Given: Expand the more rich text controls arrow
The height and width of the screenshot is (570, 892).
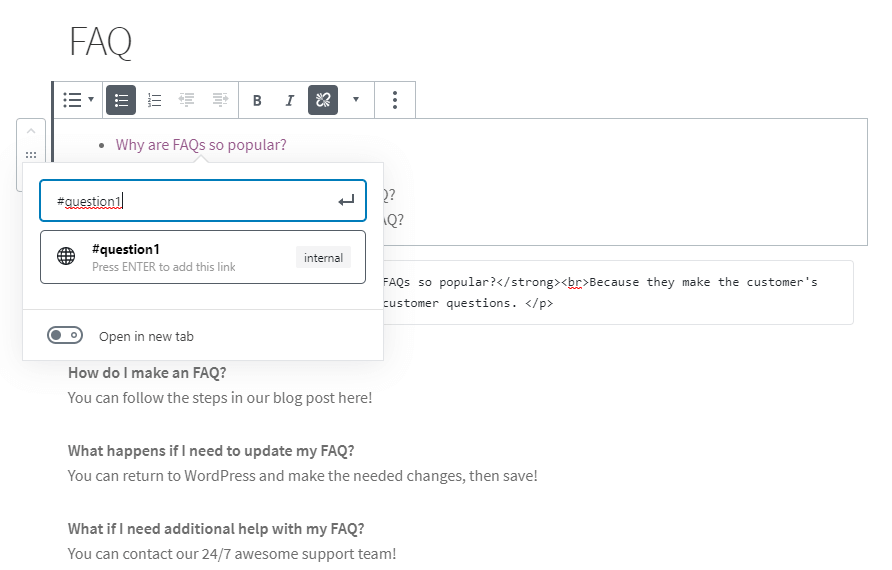Looking at the screenshot, I should 356,100.
